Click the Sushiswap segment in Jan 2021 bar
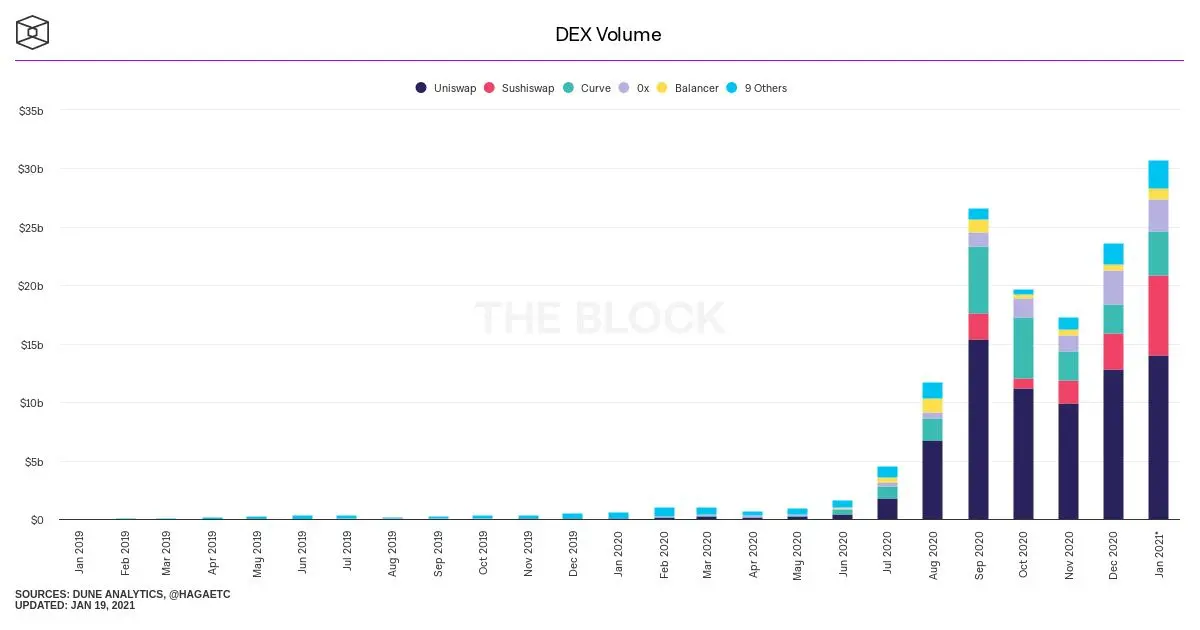 pos(1158,316)
